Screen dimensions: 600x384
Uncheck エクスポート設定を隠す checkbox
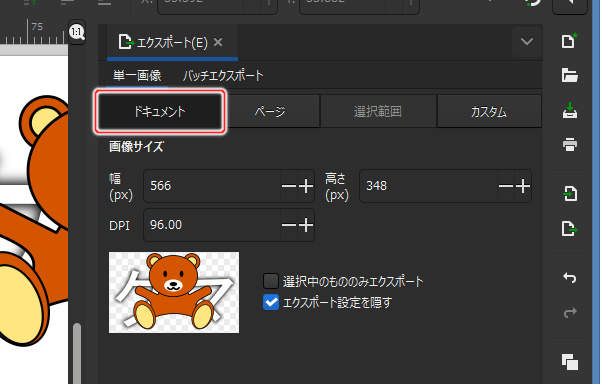[271, 303]
